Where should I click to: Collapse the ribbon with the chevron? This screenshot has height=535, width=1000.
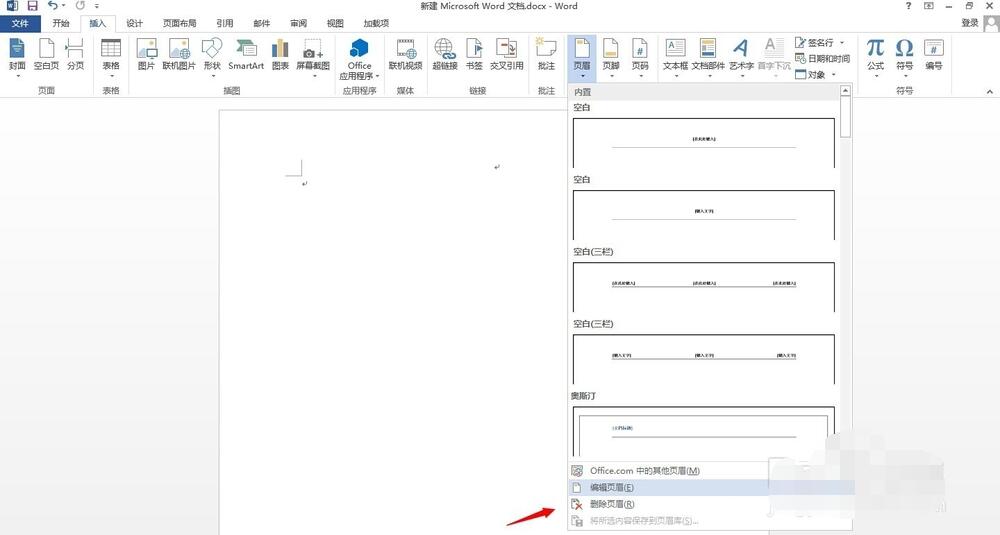click(990, 91)
